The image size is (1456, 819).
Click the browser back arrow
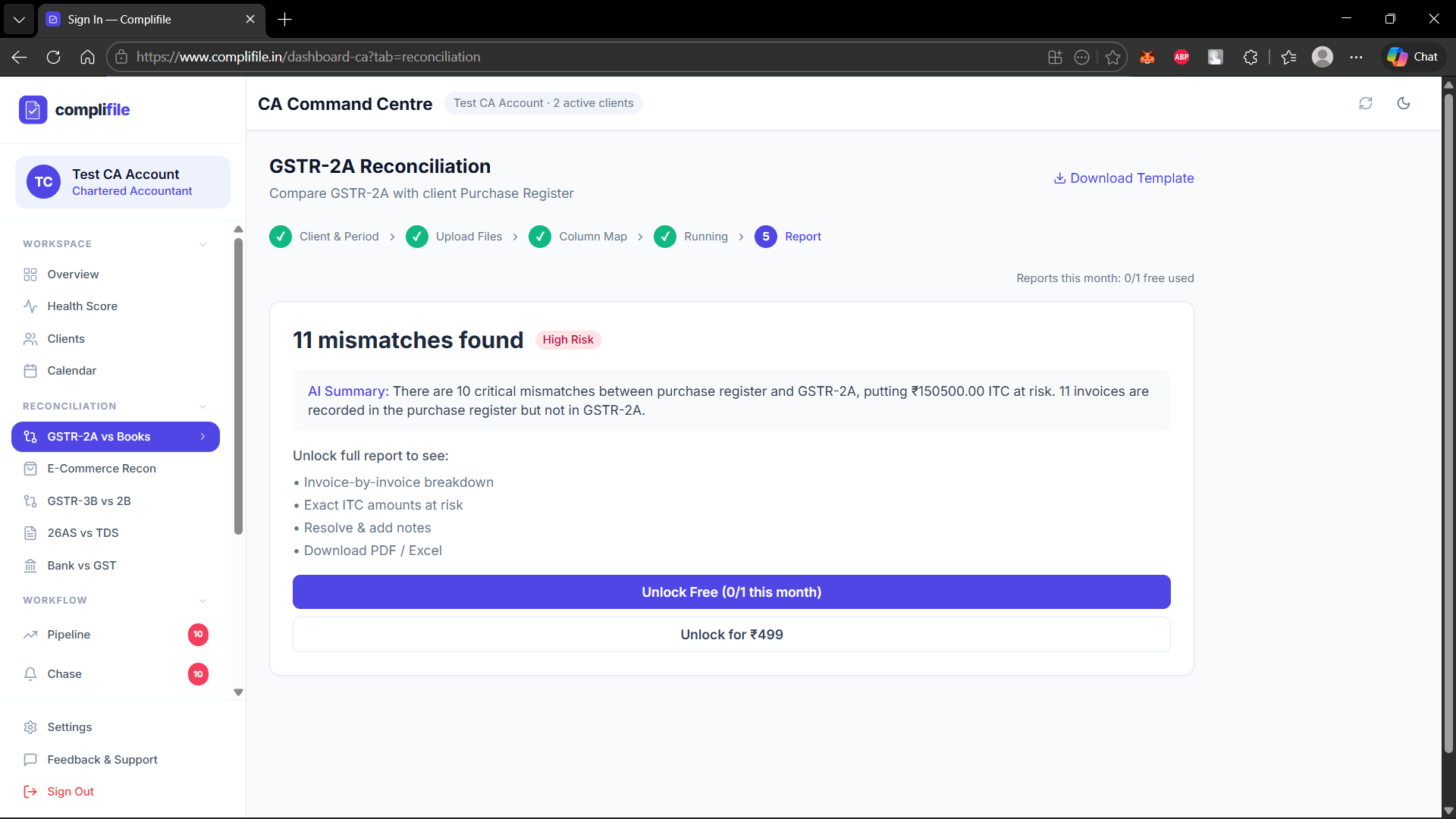[20, 57]
